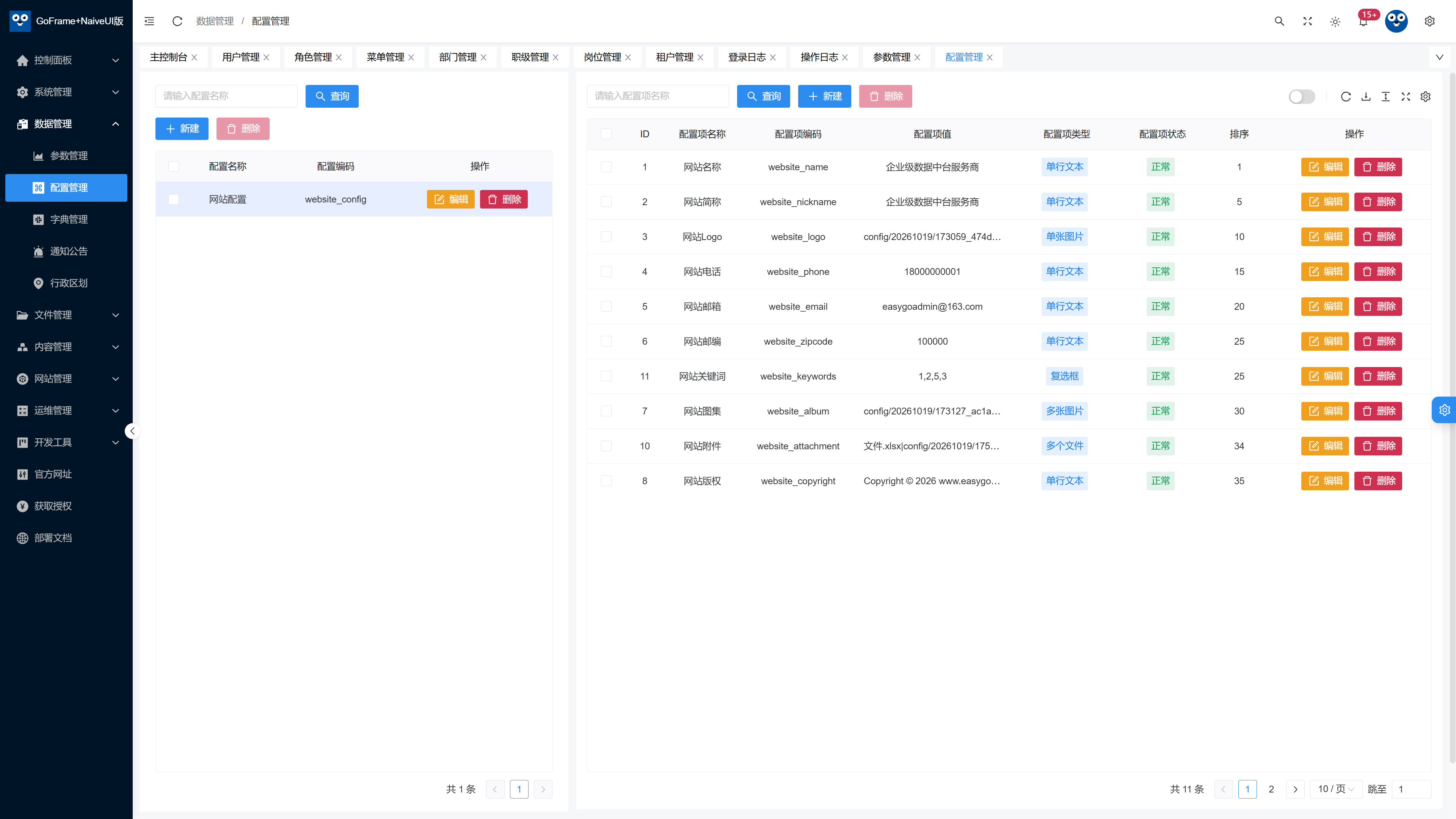Open the 10 / 页 page size dropdown
This screenshot has width=1456, height=819.
pyautogui.click(x=1335, y=789)
